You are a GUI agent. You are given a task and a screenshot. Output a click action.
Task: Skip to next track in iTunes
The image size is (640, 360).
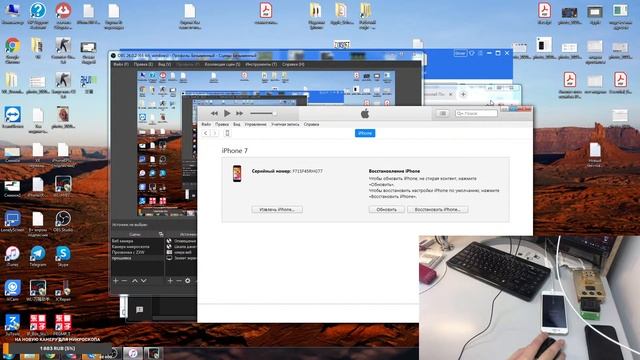click(240, 113)
